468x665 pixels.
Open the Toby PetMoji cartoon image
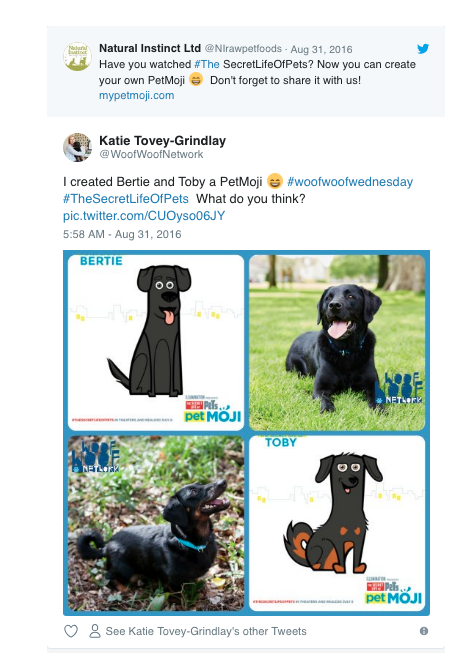[337, 524]
